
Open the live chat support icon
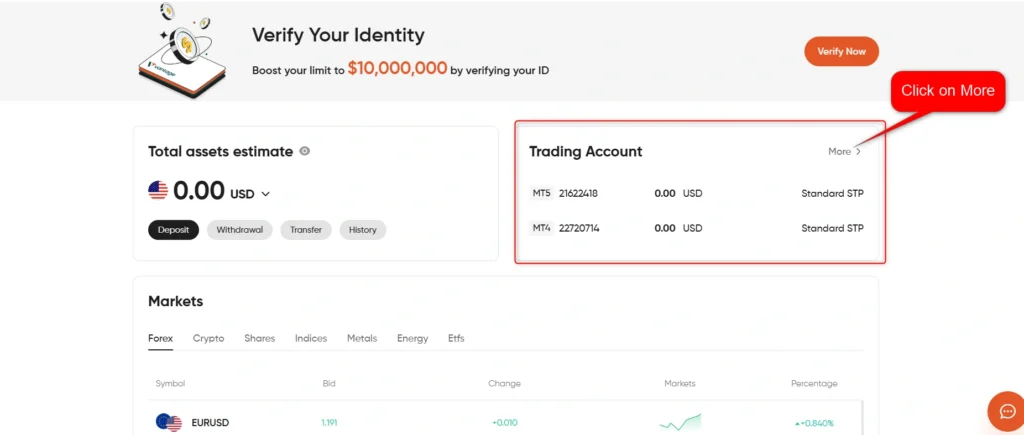(x=1006, y=411)
